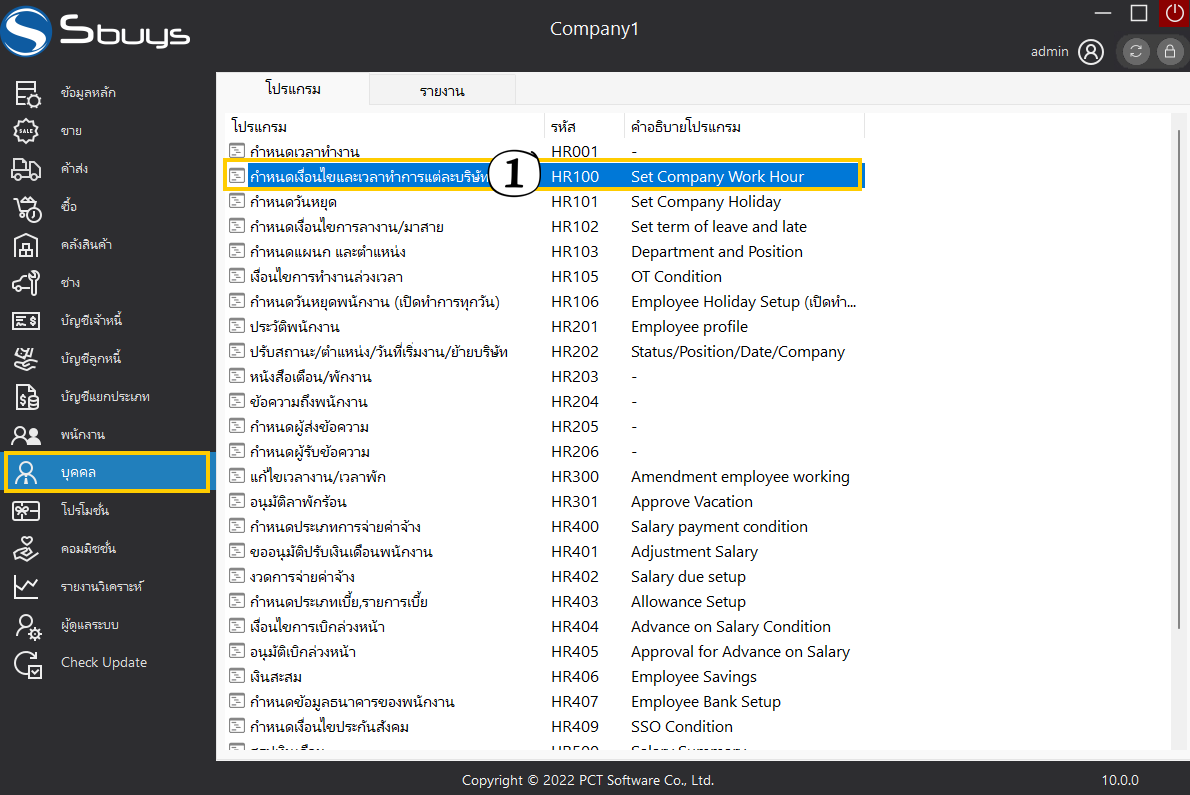Screen dimensions: 1190x795
Task: Select the โปรแกรม tab
Action: (x=293, y=89)
